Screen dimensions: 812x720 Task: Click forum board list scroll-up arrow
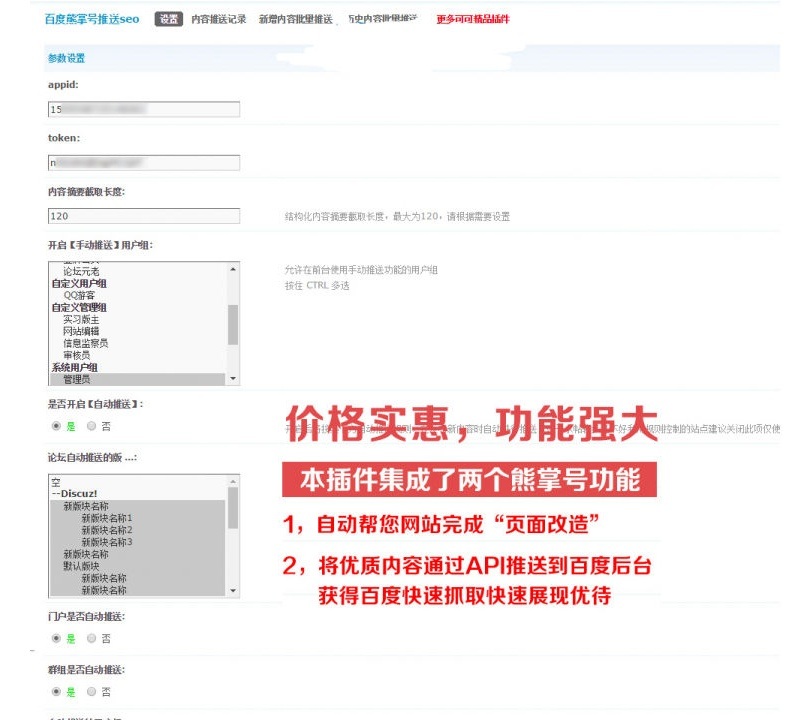[233, 481]
